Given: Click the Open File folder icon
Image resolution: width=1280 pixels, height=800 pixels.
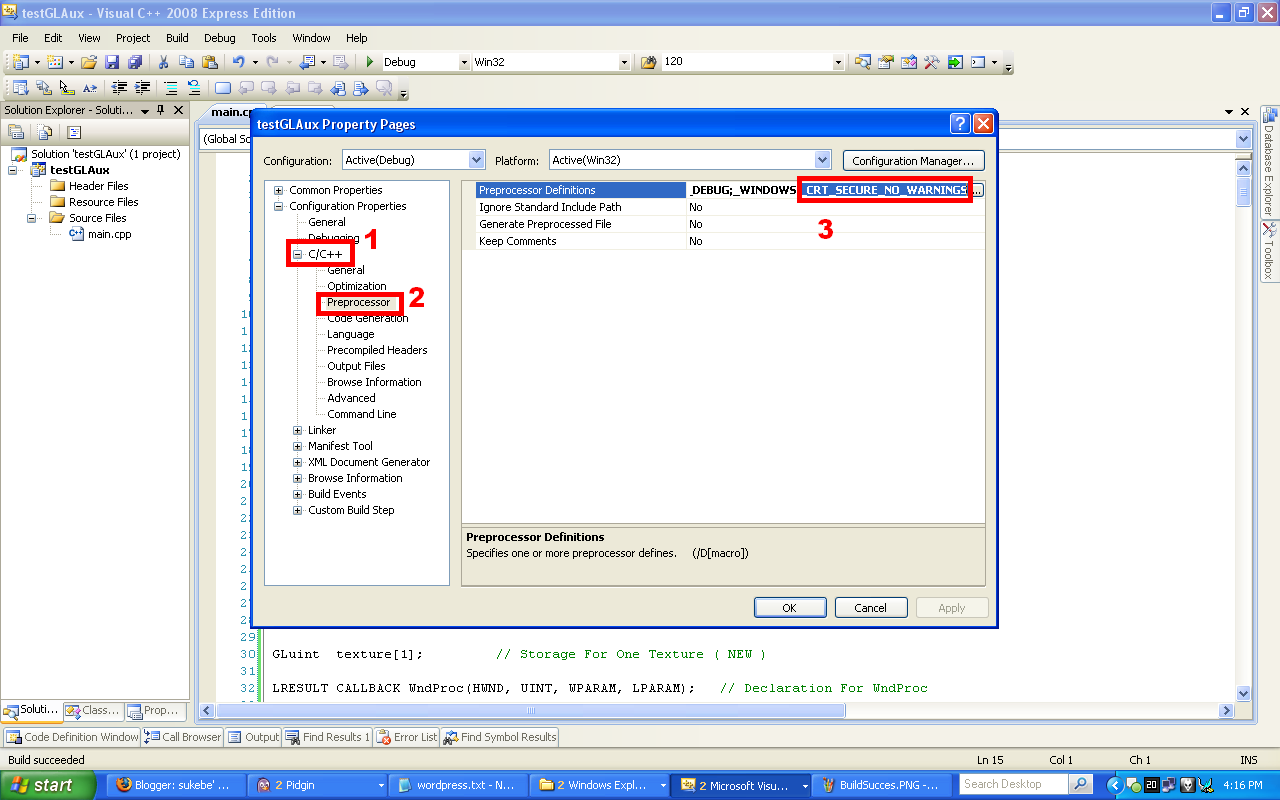Looking at the screenshot, I should tap(89, 62).
